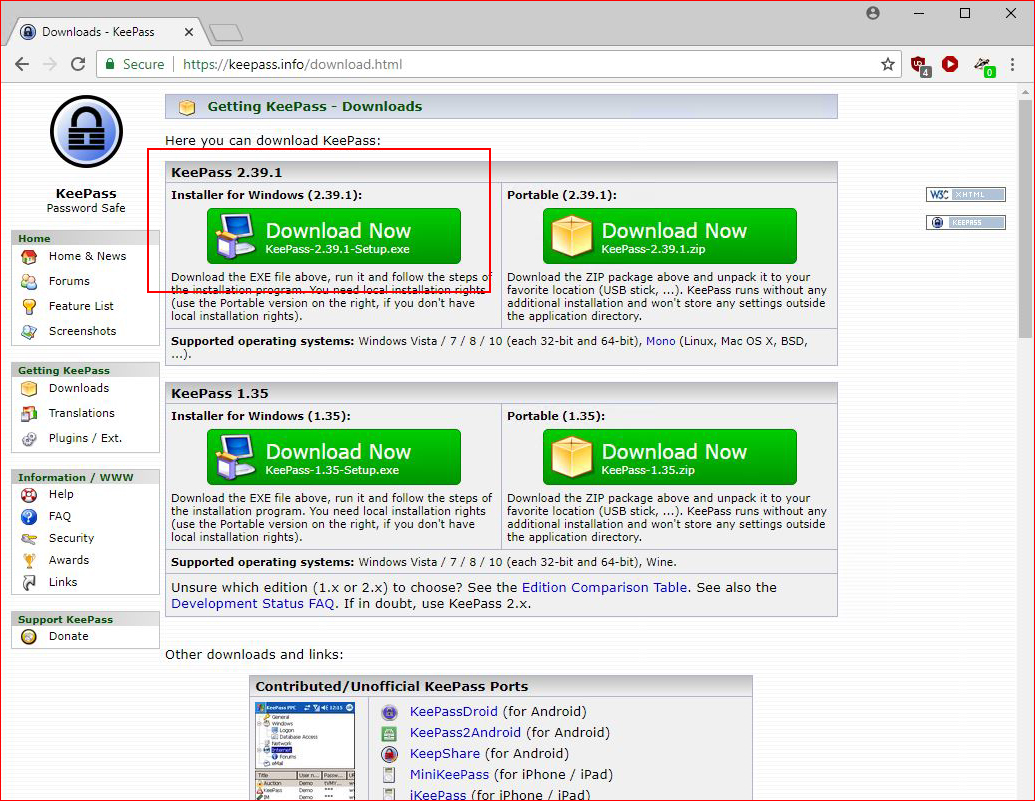Open the Help page link
1035x801 pixels.
point(61,495)
